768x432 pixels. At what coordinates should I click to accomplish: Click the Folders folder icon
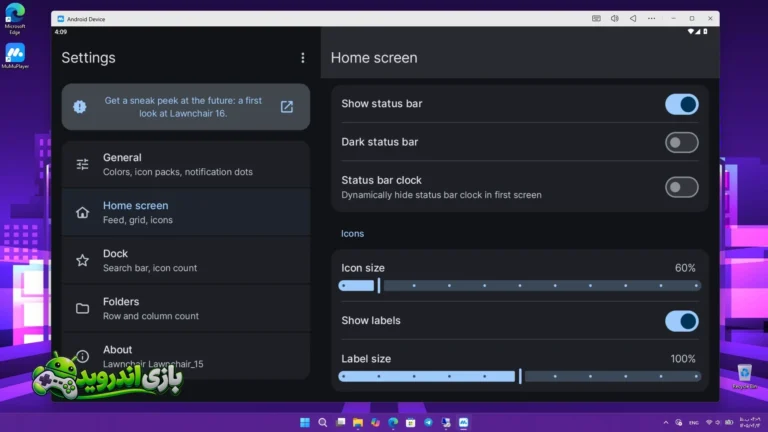point(82,309)
